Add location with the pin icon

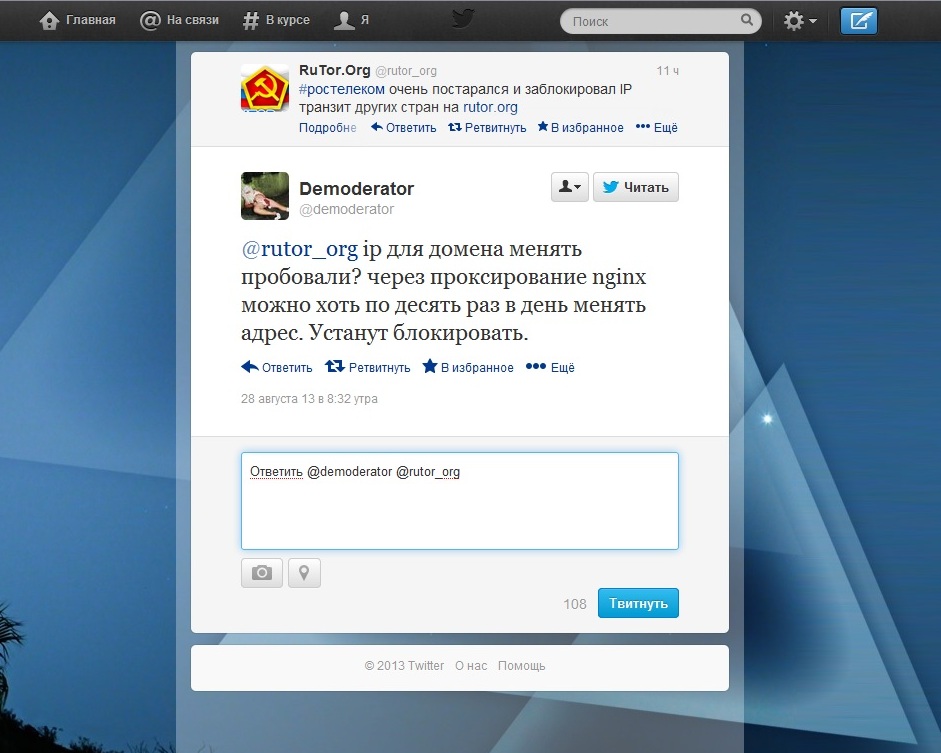(x=304, y=573)
